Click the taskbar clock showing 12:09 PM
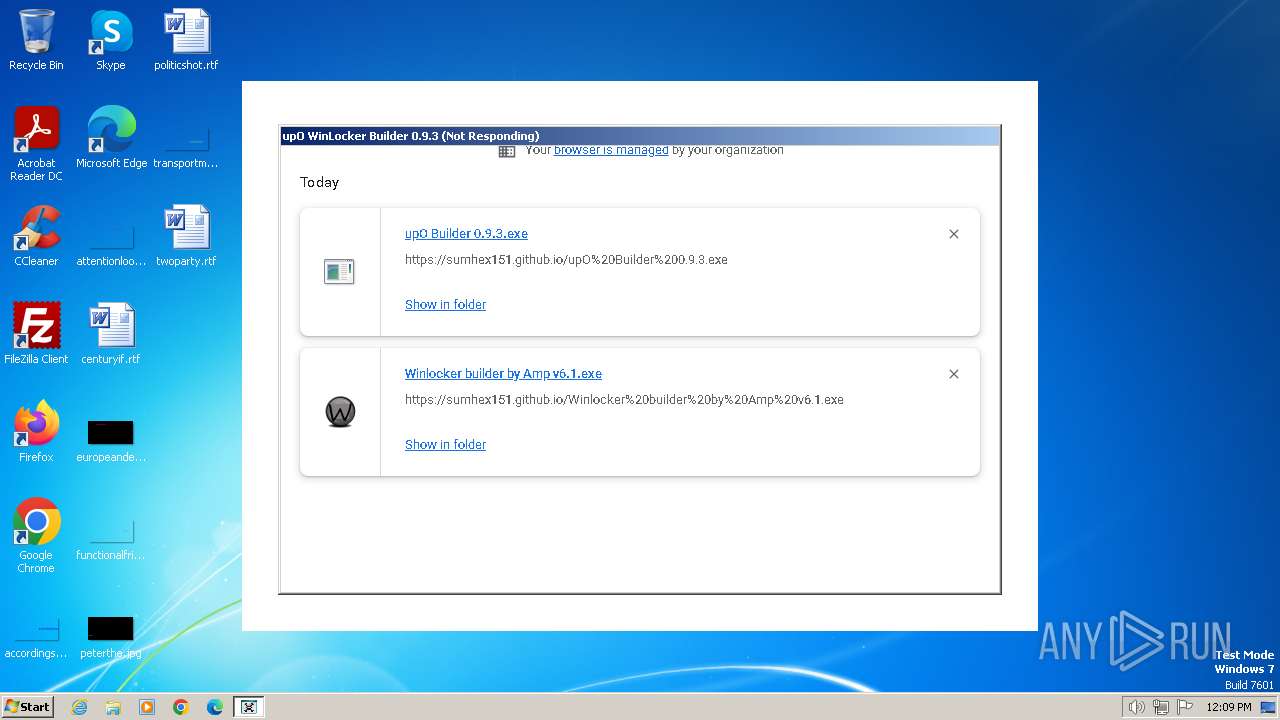The height and width of the screenshot is (720, 1280). point(1229,707)
